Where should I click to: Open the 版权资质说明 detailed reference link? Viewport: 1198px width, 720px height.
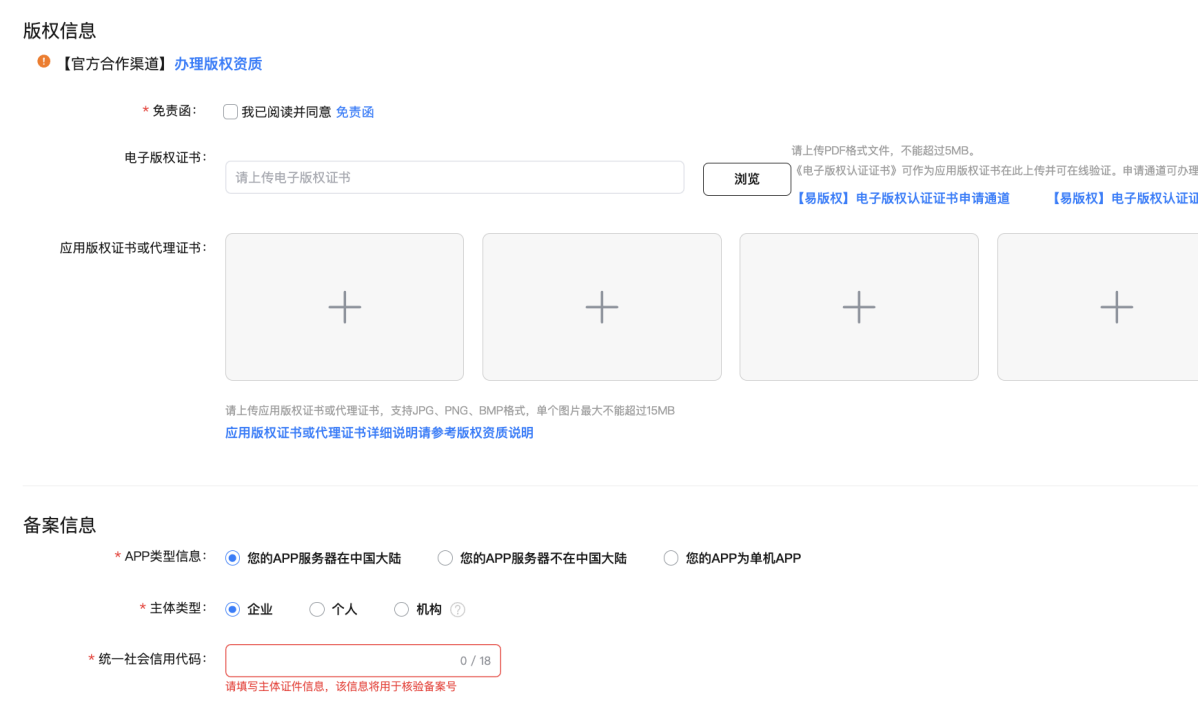[x=380, y=433]
